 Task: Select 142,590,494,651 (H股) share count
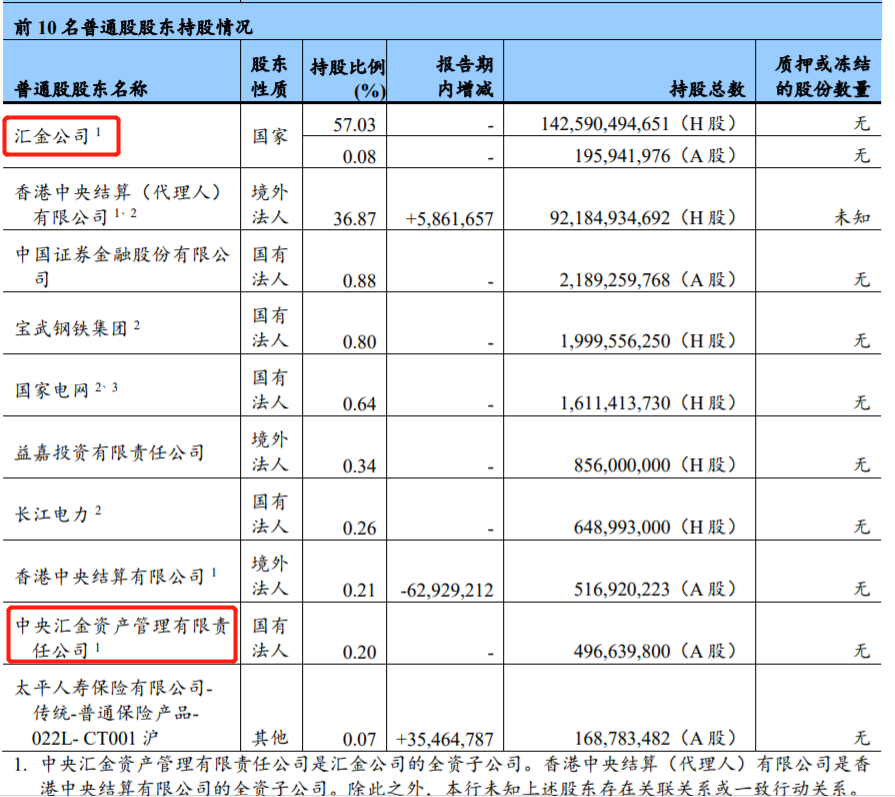(x=639, y=124)
